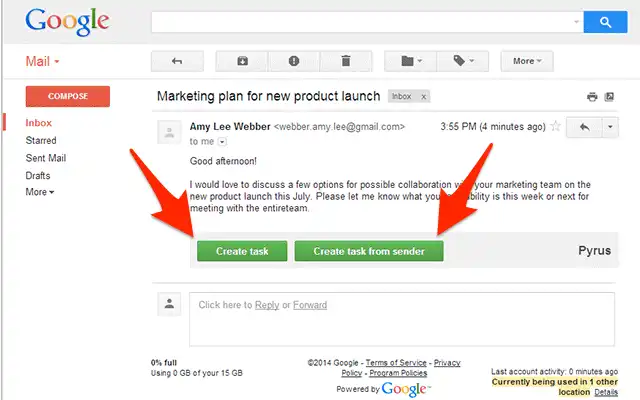Archive the open email
This screenshot has width=640, height=400.
click(242, 61)
